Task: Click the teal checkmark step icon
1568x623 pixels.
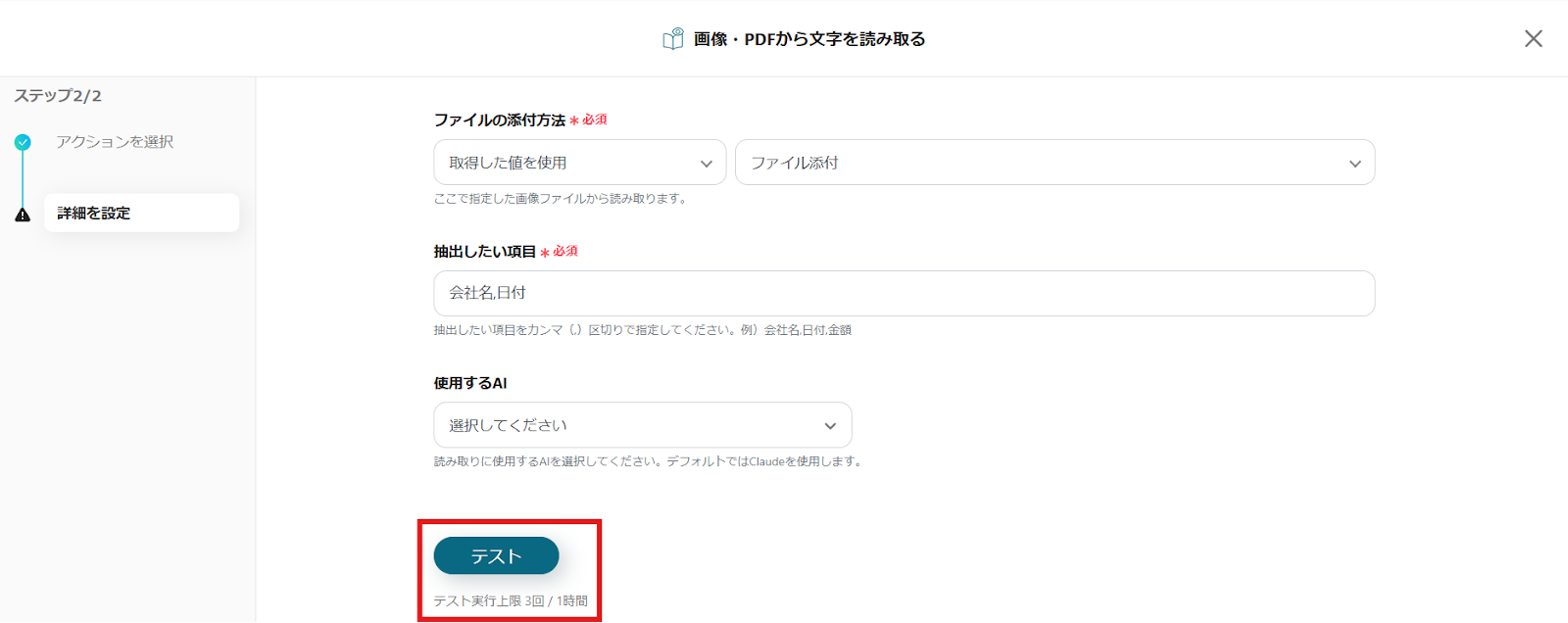Action: 23,142
